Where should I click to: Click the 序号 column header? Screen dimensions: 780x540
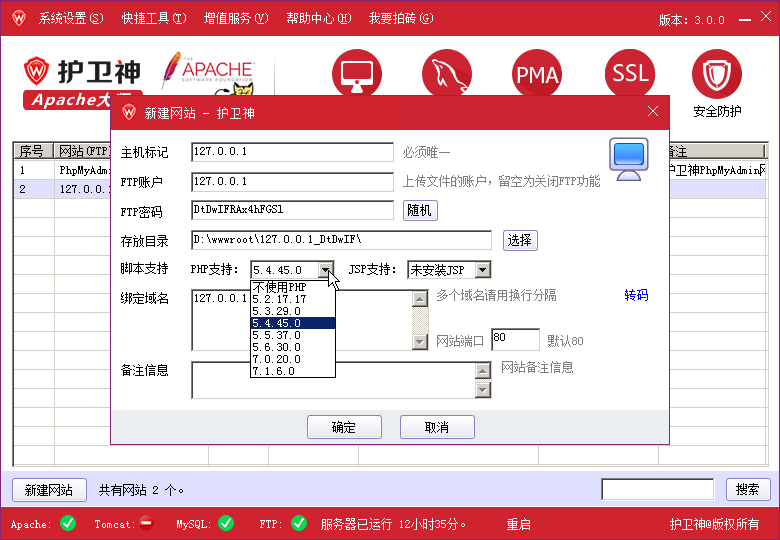point(33,151)
